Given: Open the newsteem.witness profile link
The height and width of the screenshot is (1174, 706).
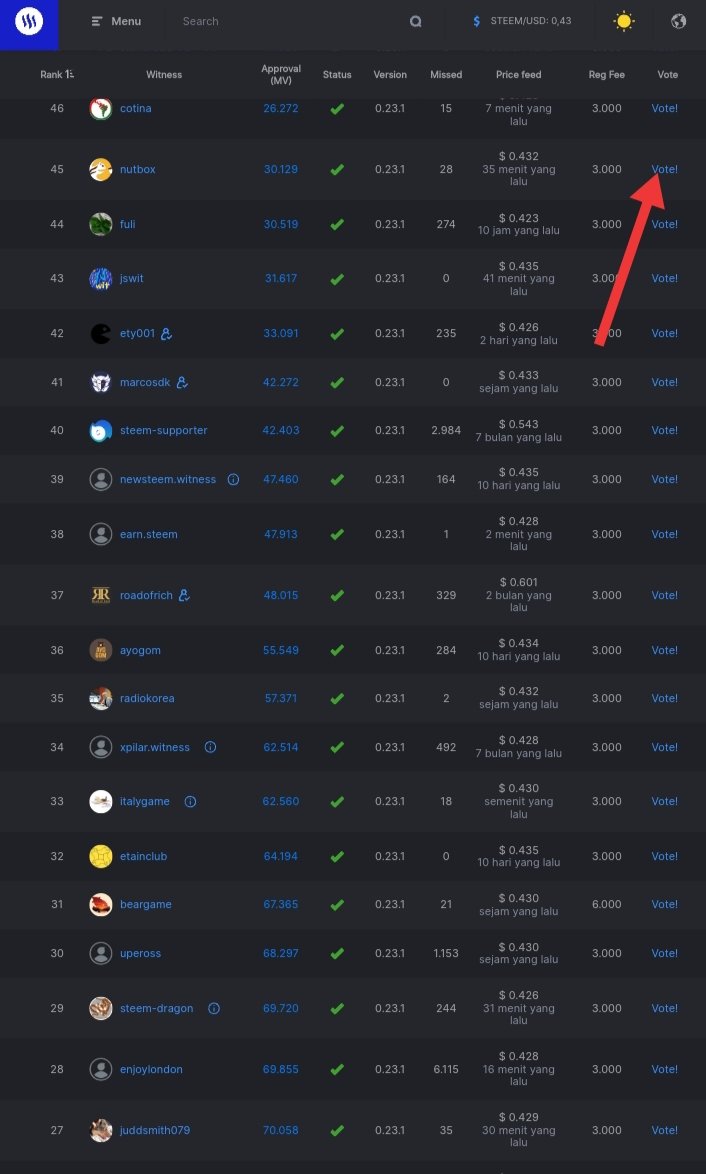Looking at the screenshot, I should 168,479.
